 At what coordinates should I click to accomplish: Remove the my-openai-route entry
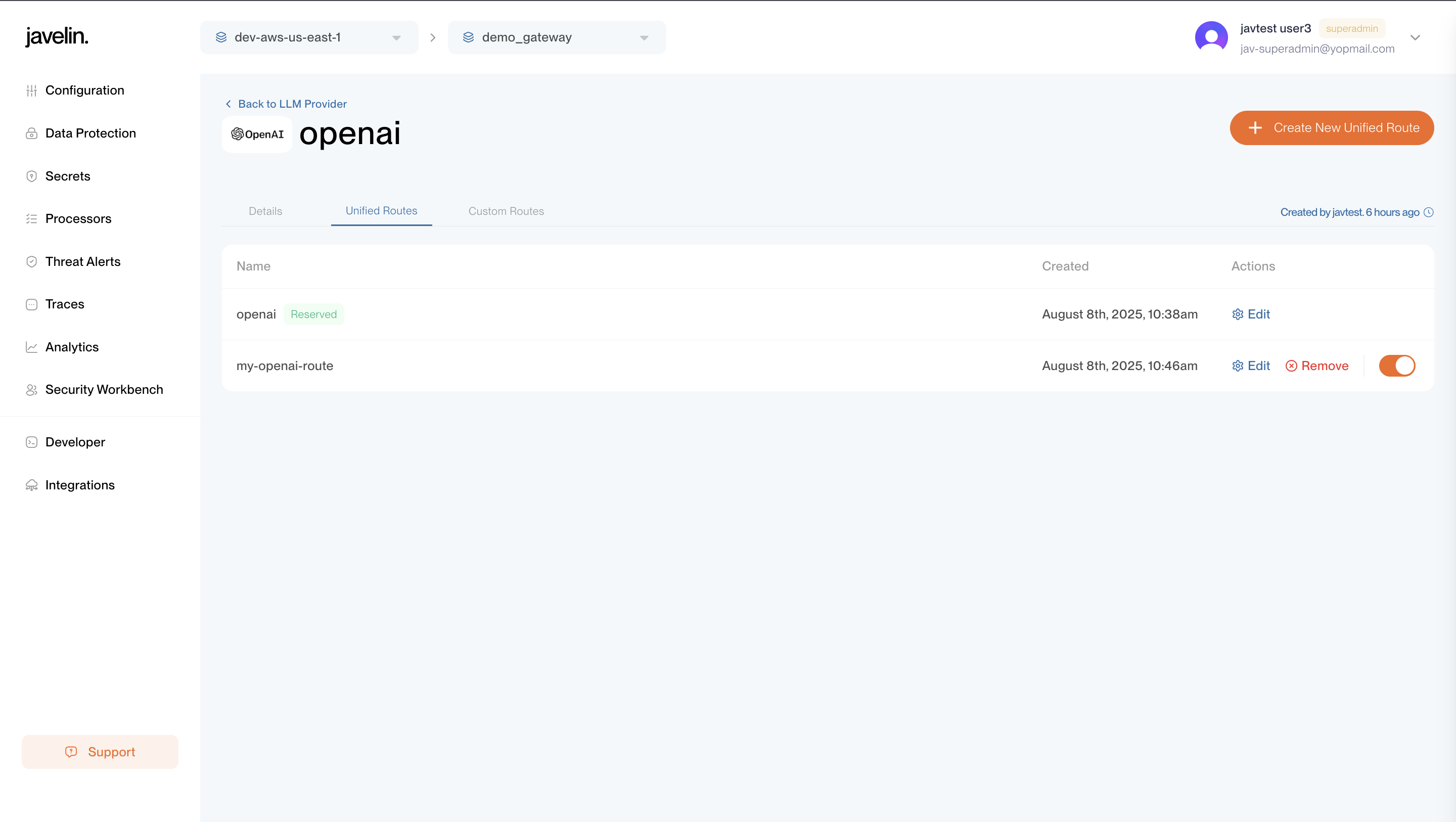click(1317, 366)
